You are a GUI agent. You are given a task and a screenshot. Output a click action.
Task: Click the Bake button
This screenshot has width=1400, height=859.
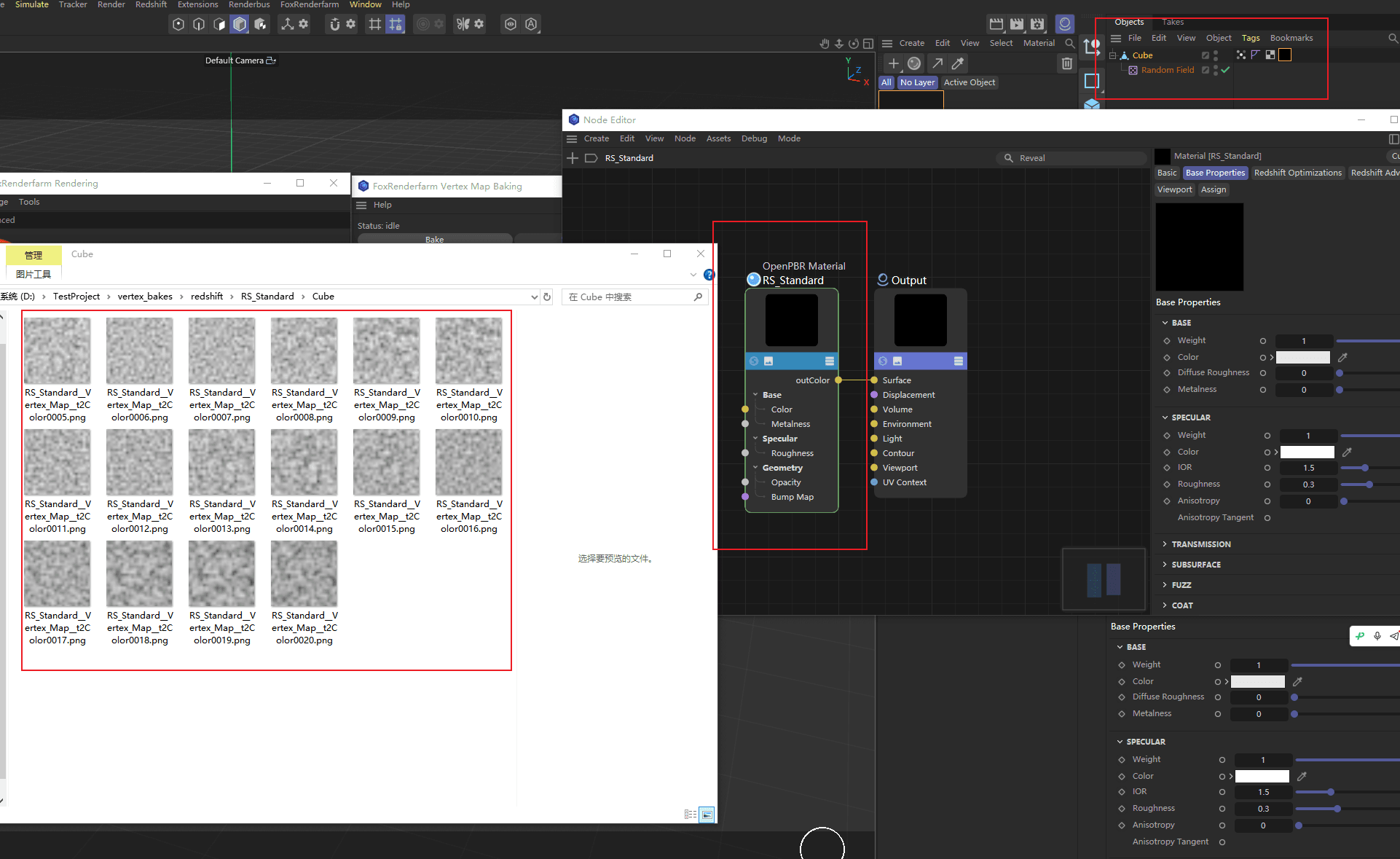point(435,239)
